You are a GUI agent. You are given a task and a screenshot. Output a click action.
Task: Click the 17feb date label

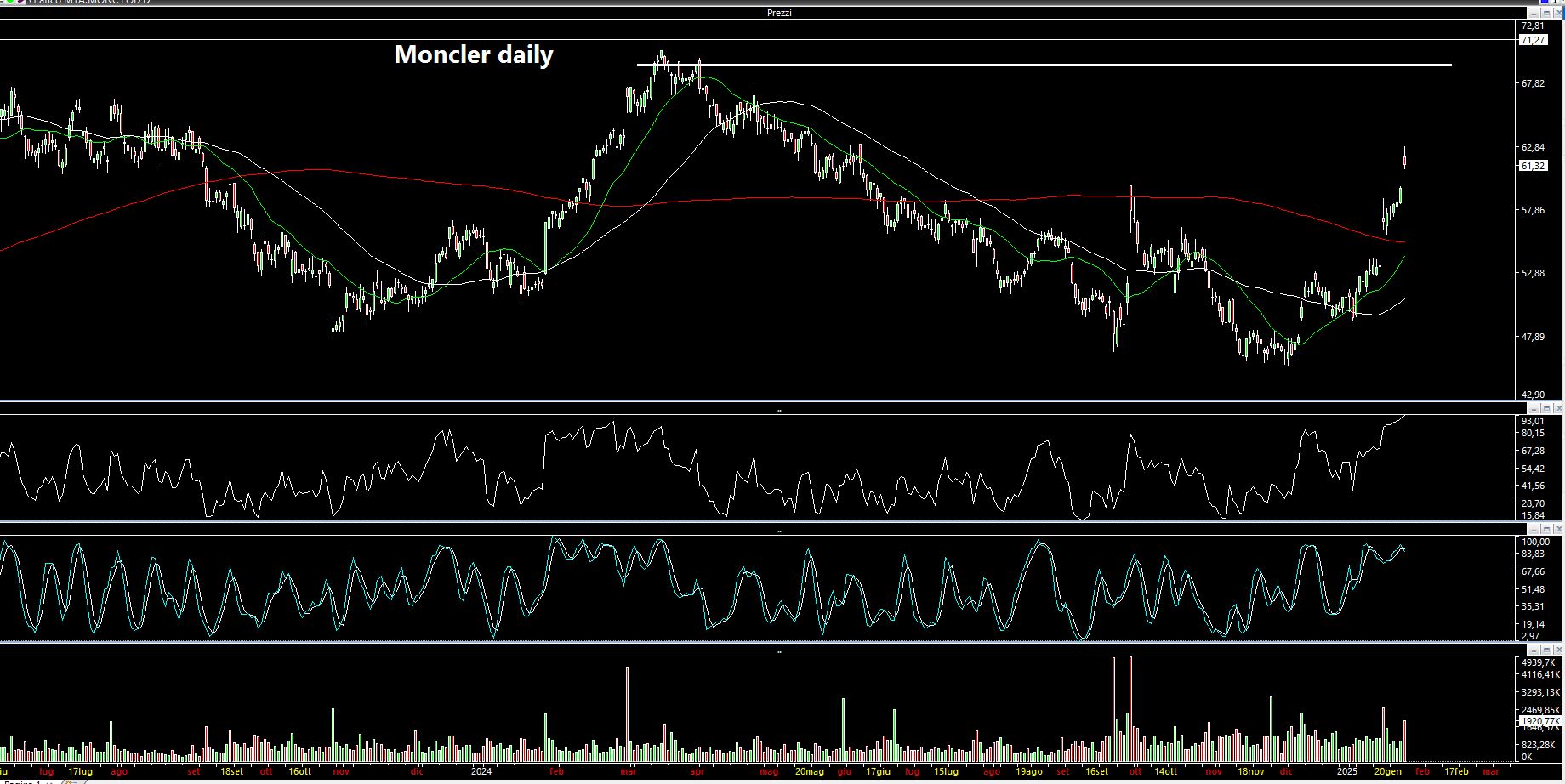point(1455,771)
